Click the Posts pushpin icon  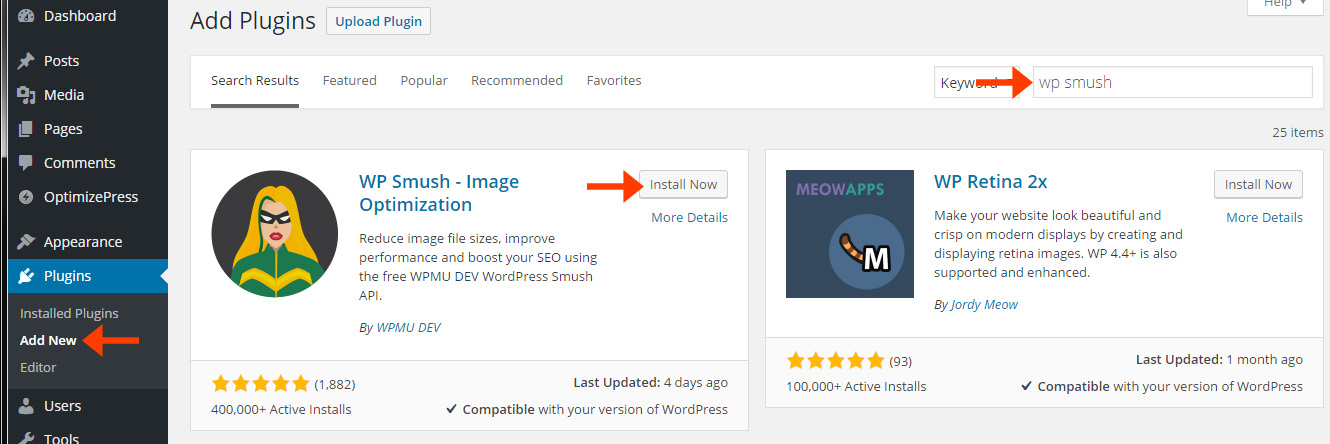point(26,61)
